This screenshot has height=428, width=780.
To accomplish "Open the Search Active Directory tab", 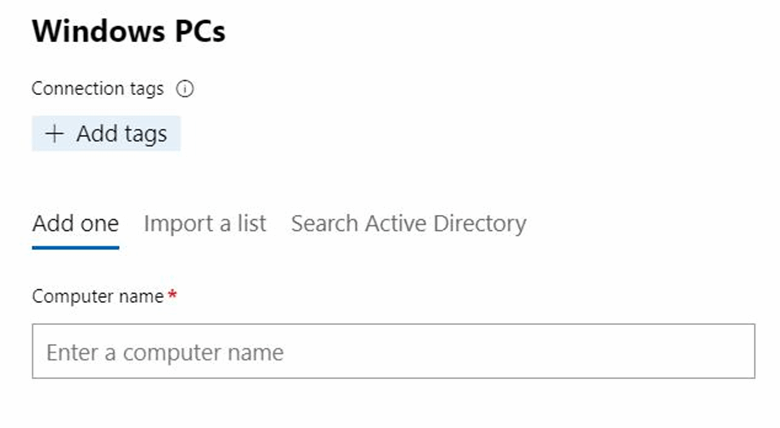I will (x=408, y=223).
